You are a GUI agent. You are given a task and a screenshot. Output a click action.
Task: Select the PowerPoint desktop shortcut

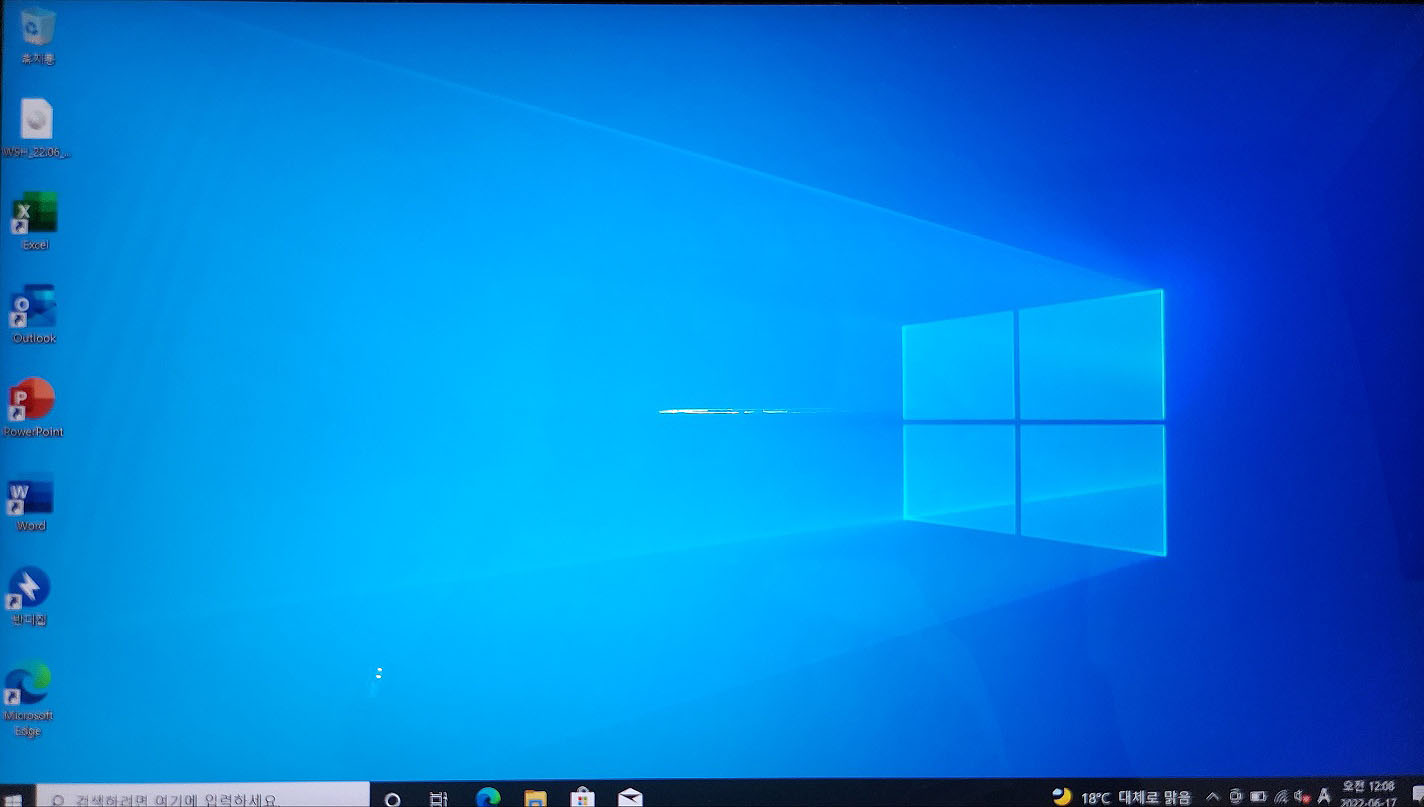click(x=34, y=408)
